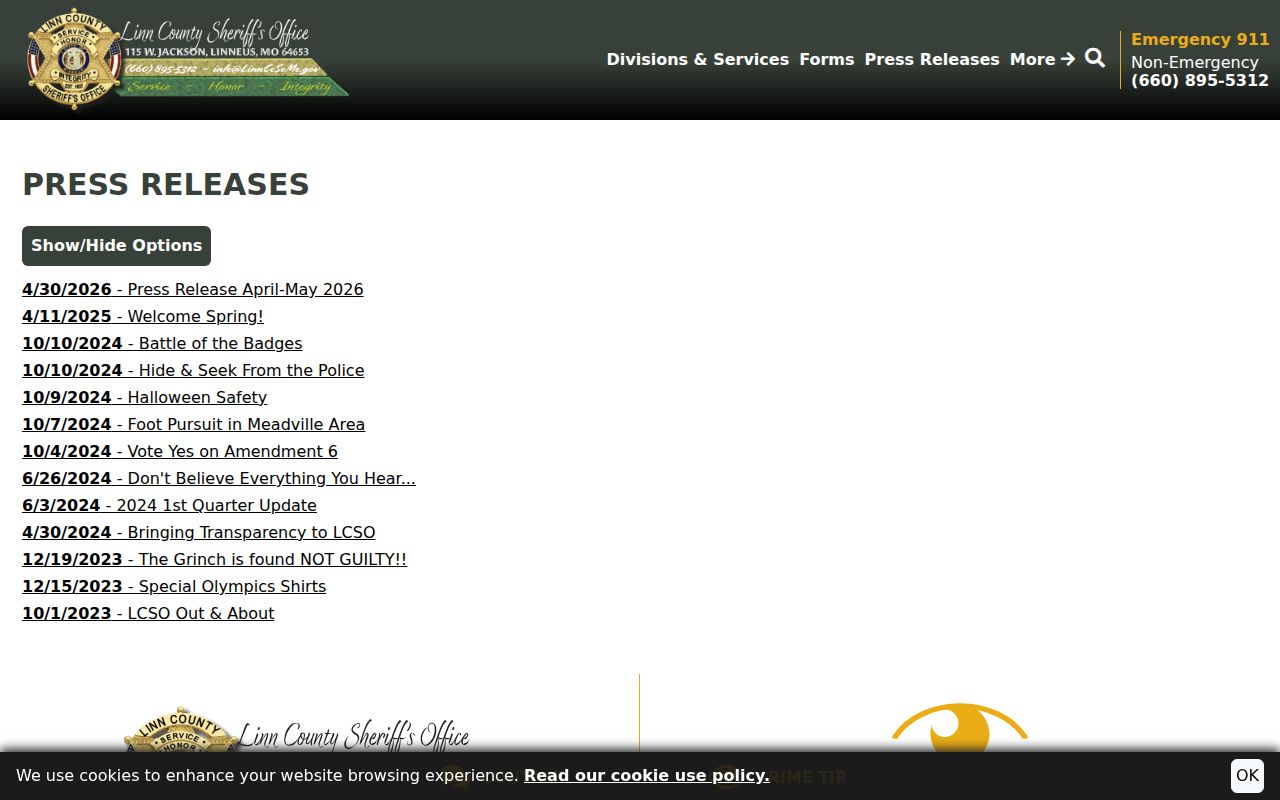Open Don't Believe Everything You Hear release
1280x800 pixels.
(219, 478)
